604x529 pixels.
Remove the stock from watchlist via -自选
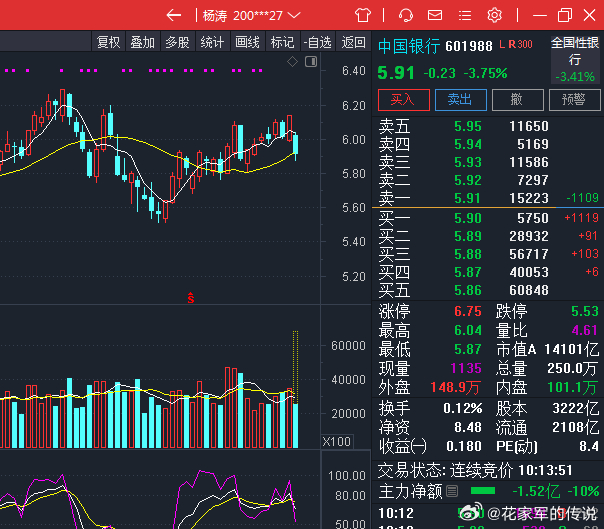pyautogui.click(x=317, y=42)
